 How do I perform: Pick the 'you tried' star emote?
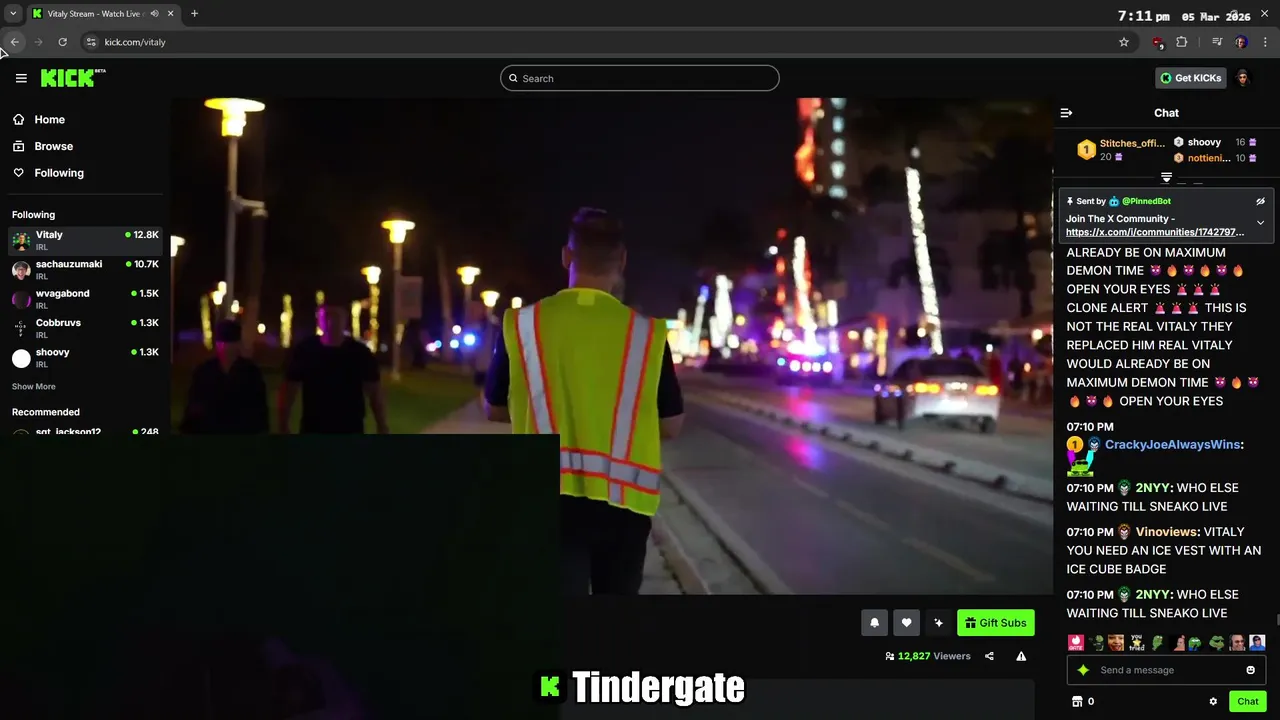pos(1136,643)
